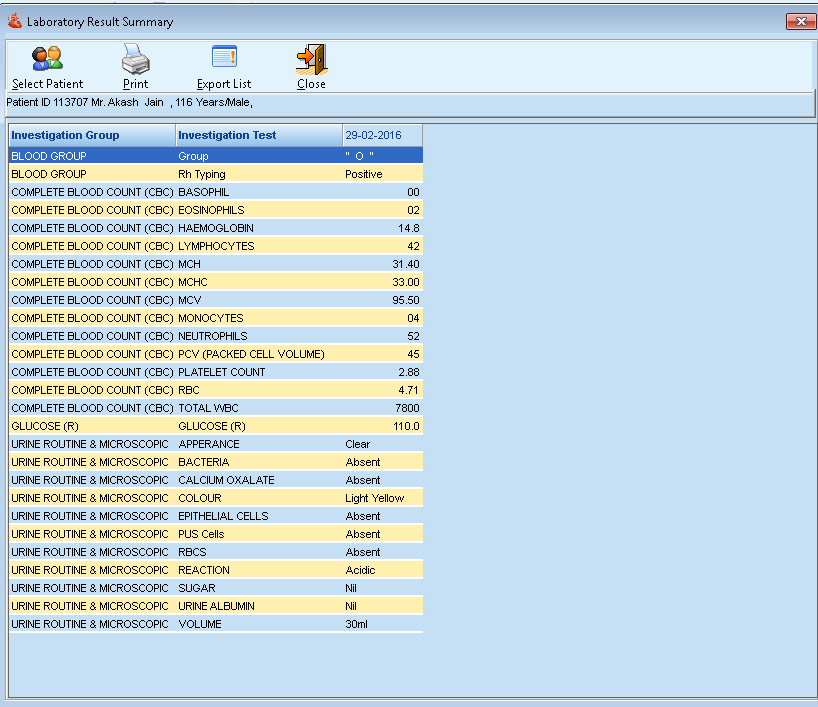Click the RBC value 4.71

coord(408,390)
